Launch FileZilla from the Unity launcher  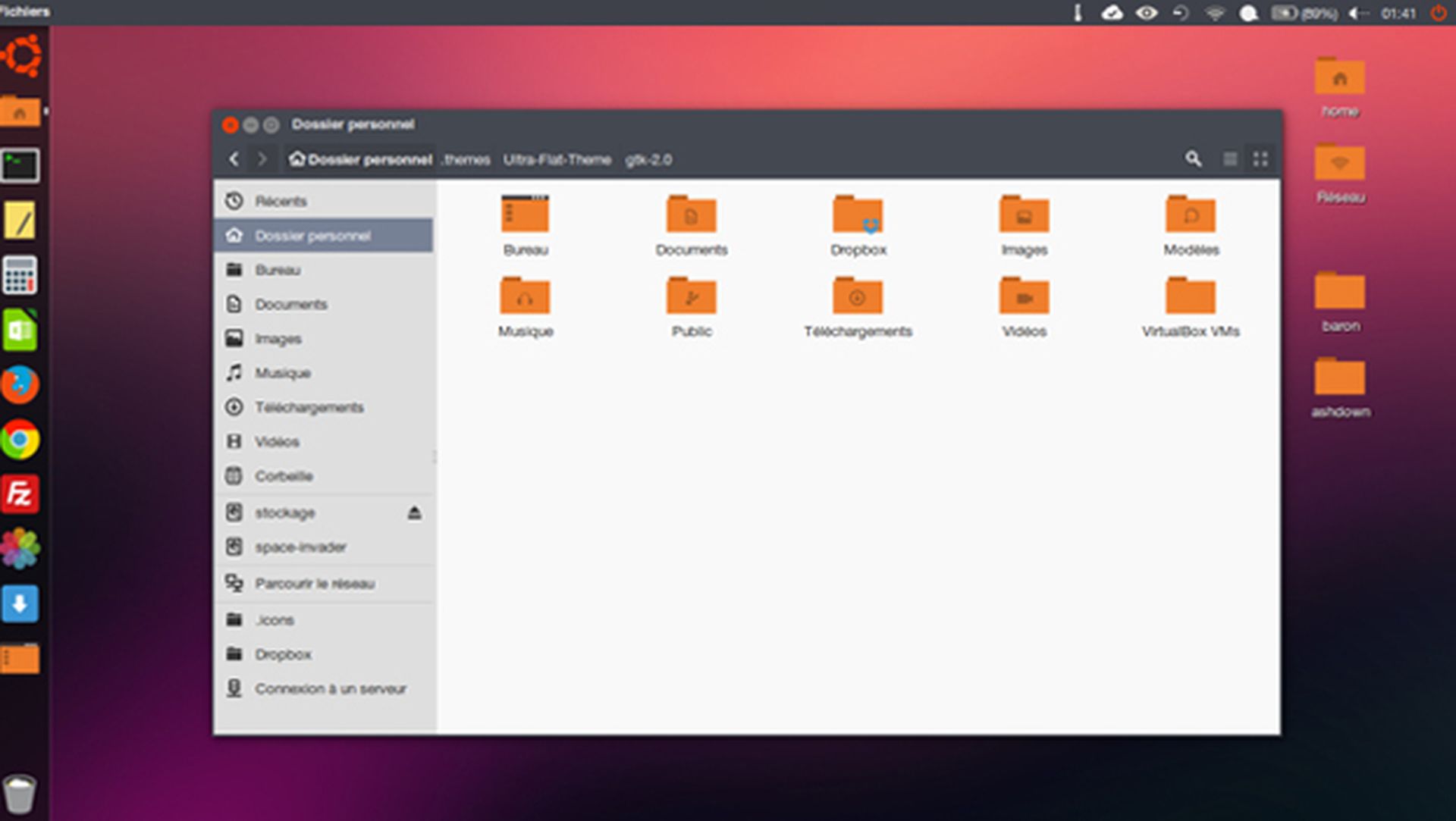click(x=20, y=494)
